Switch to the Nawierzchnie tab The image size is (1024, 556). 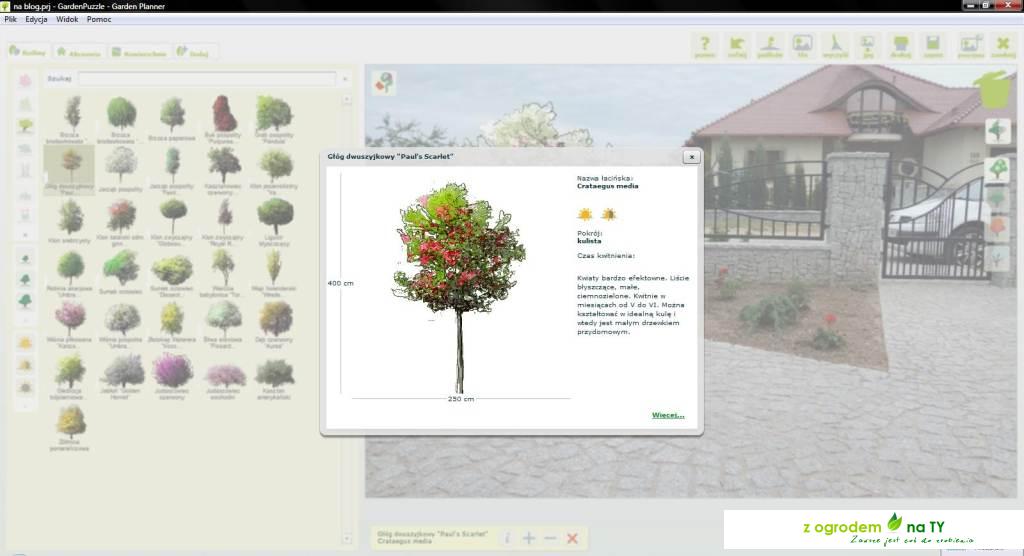tap(138, 52)
